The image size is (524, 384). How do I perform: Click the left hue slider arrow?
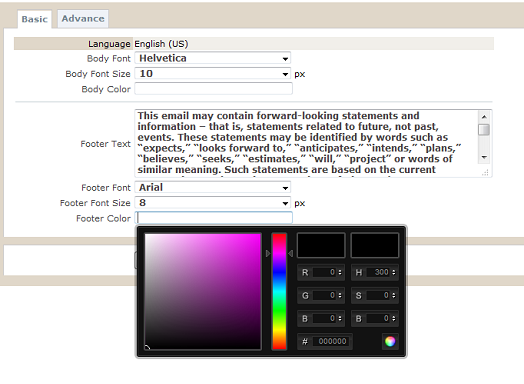[x=268, y=254]
